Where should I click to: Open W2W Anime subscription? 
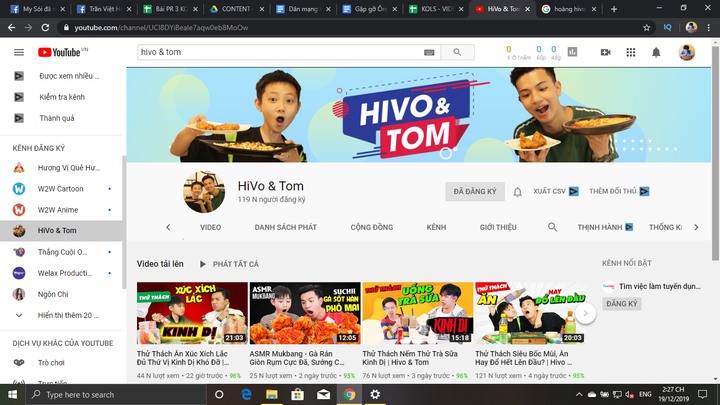point(62,210)
